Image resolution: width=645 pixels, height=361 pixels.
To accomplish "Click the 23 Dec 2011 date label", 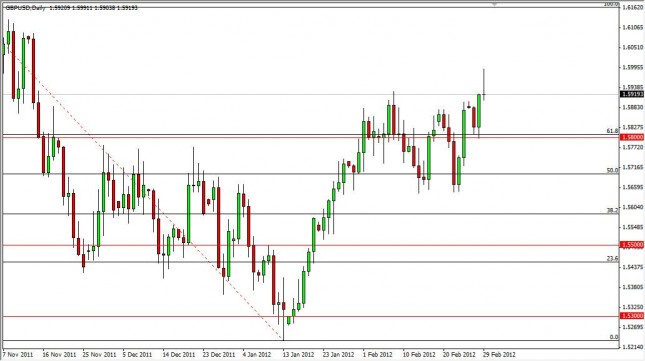I will (218, 354).
